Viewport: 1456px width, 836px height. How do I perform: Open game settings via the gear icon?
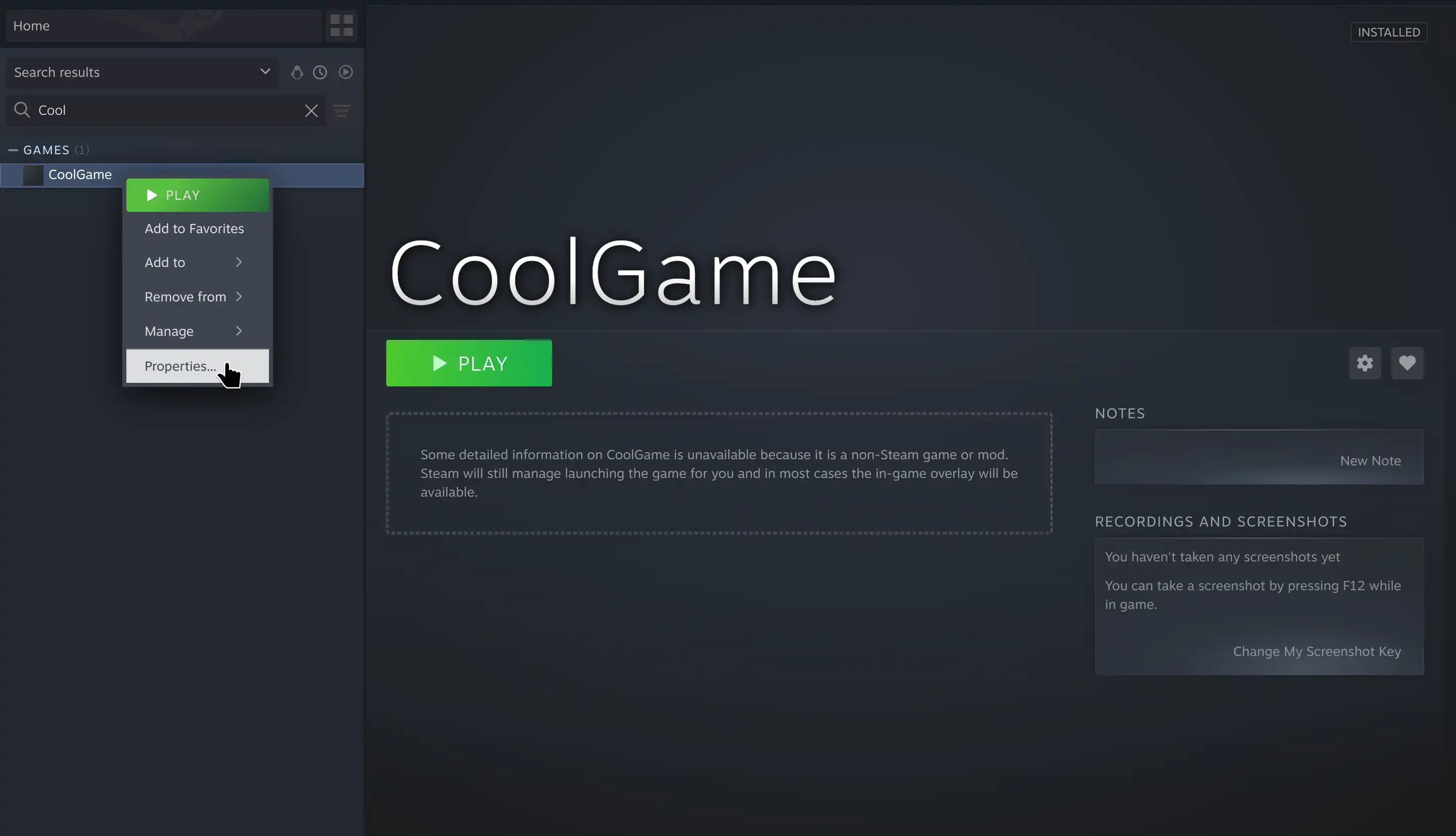pyautogui.click(x=1365, y=363)
